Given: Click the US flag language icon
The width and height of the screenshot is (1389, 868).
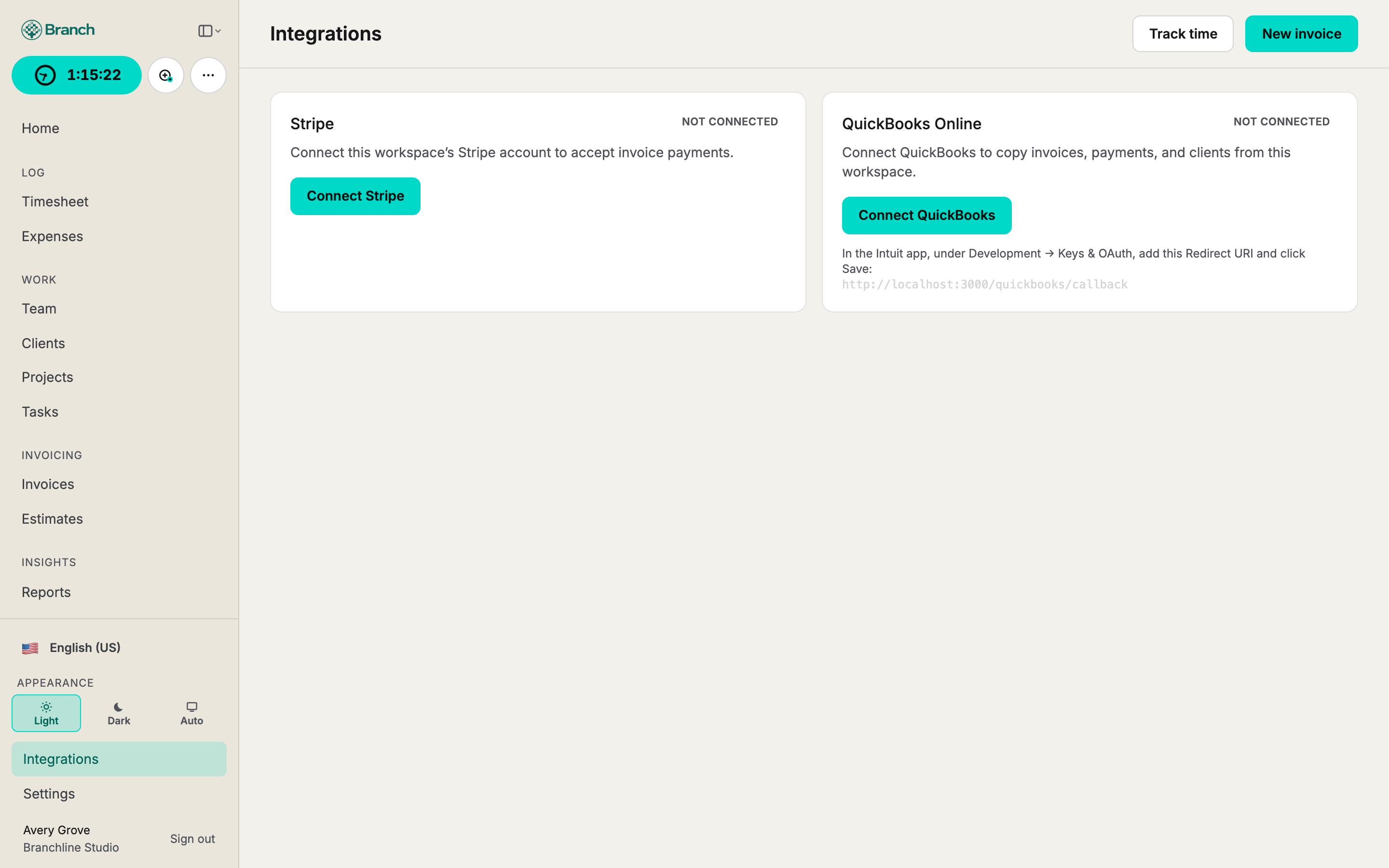Looking at the screenshot, I should click(x=30, y=648).
